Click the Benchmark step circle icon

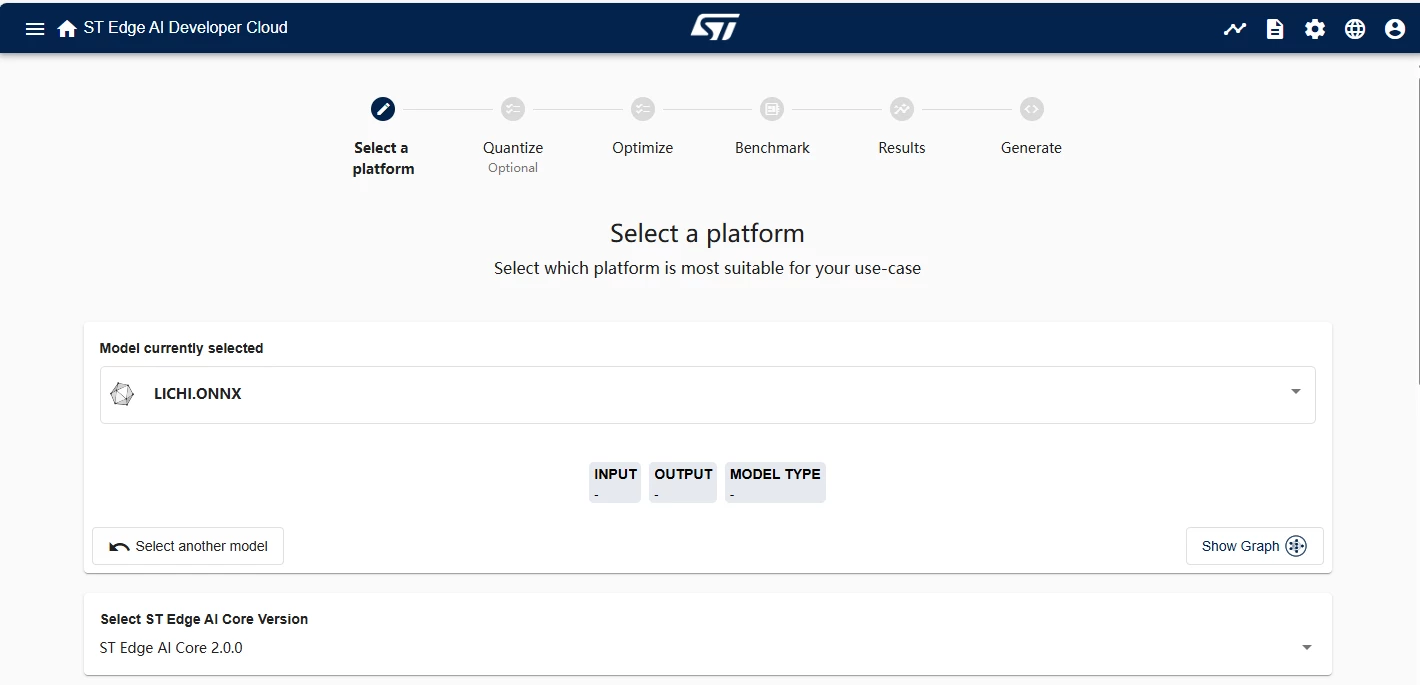tap(772, 109)
